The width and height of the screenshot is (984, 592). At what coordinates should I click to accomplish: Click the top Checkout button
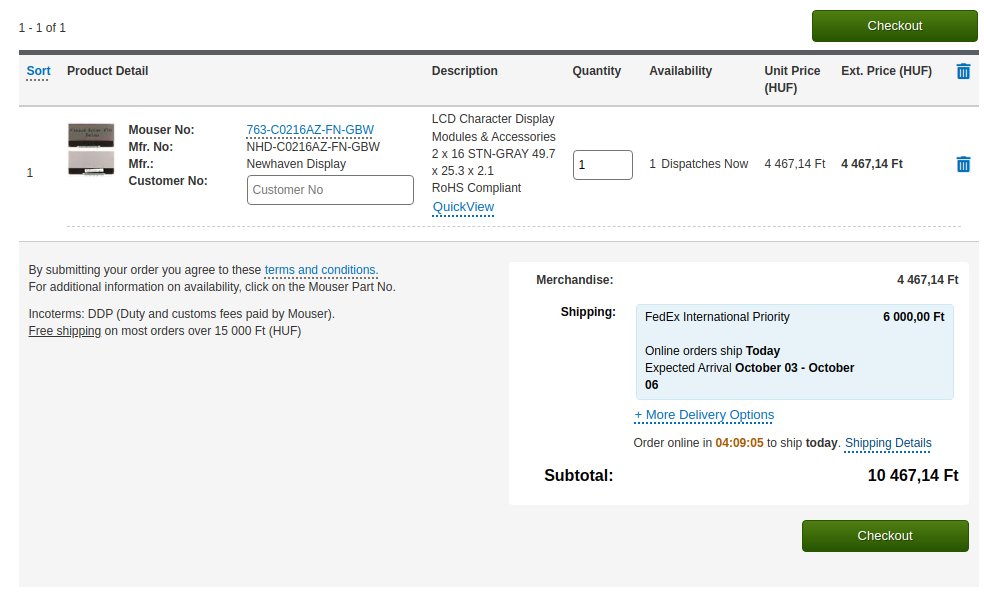[894, 26]
